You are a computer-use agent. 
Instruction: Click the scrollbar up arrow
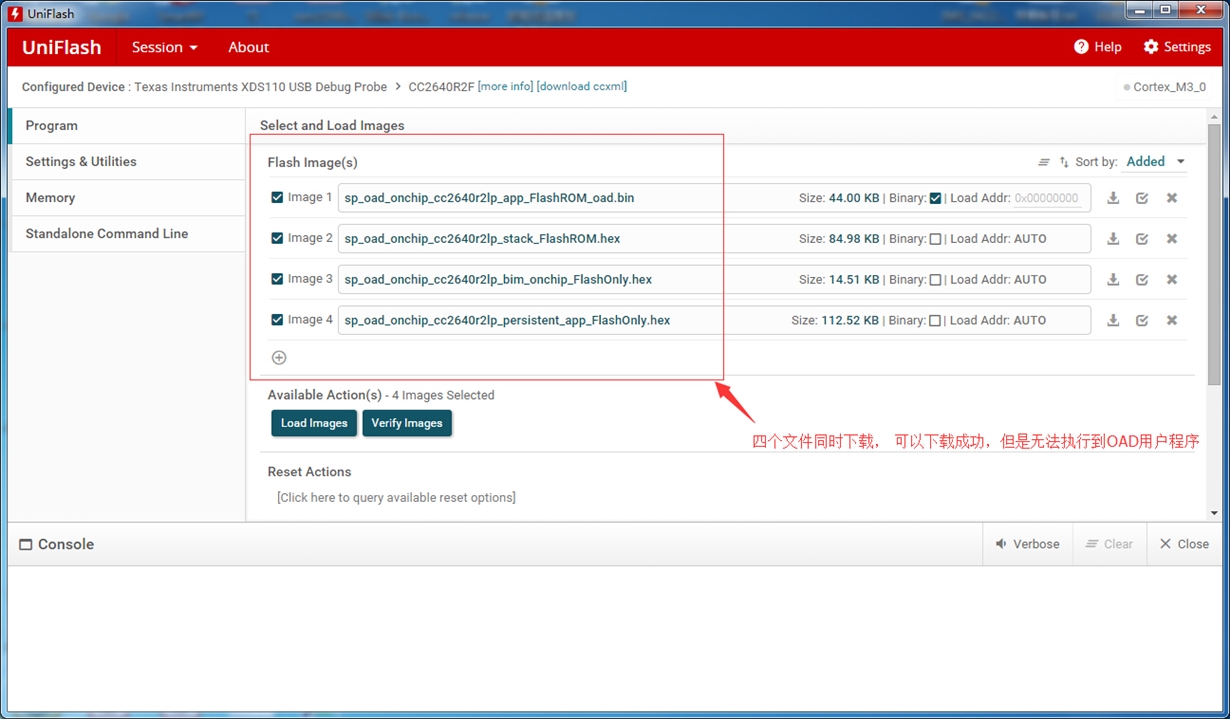(1214, 115)
